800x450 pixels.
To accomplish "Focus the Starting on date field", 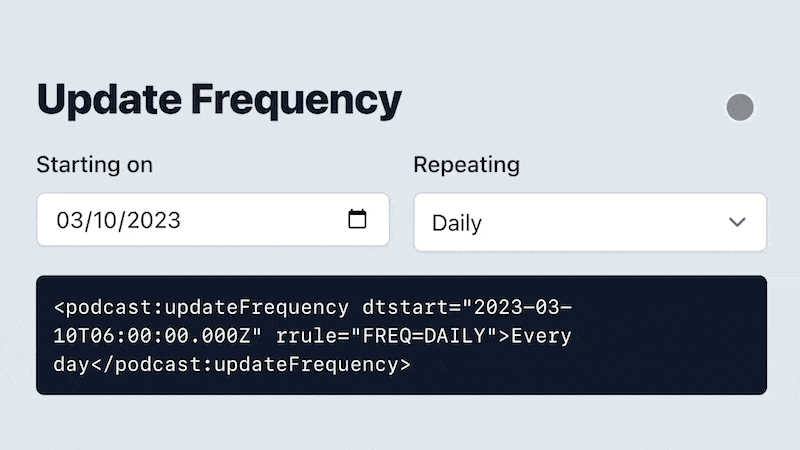I will click(213, 219).
